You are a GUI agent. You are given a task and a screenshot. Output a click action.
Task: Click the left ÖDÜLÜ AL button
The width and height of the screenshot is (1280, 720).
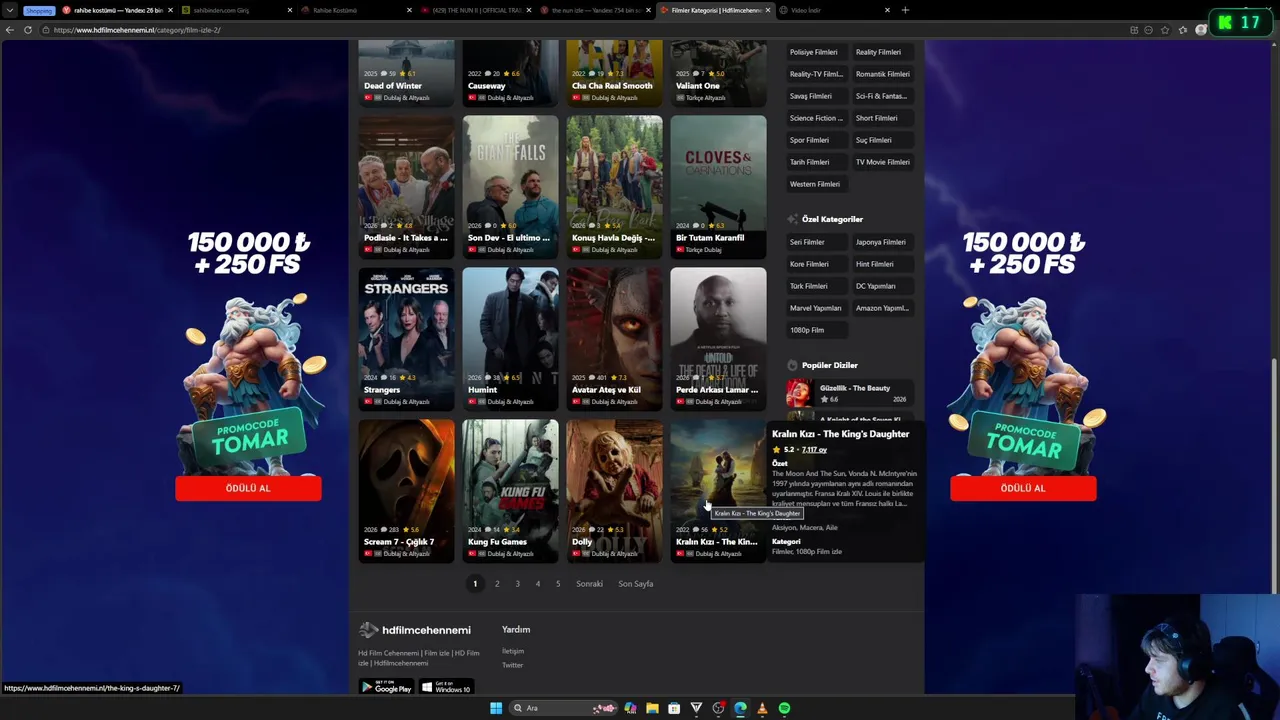click(x=248, y=488)
